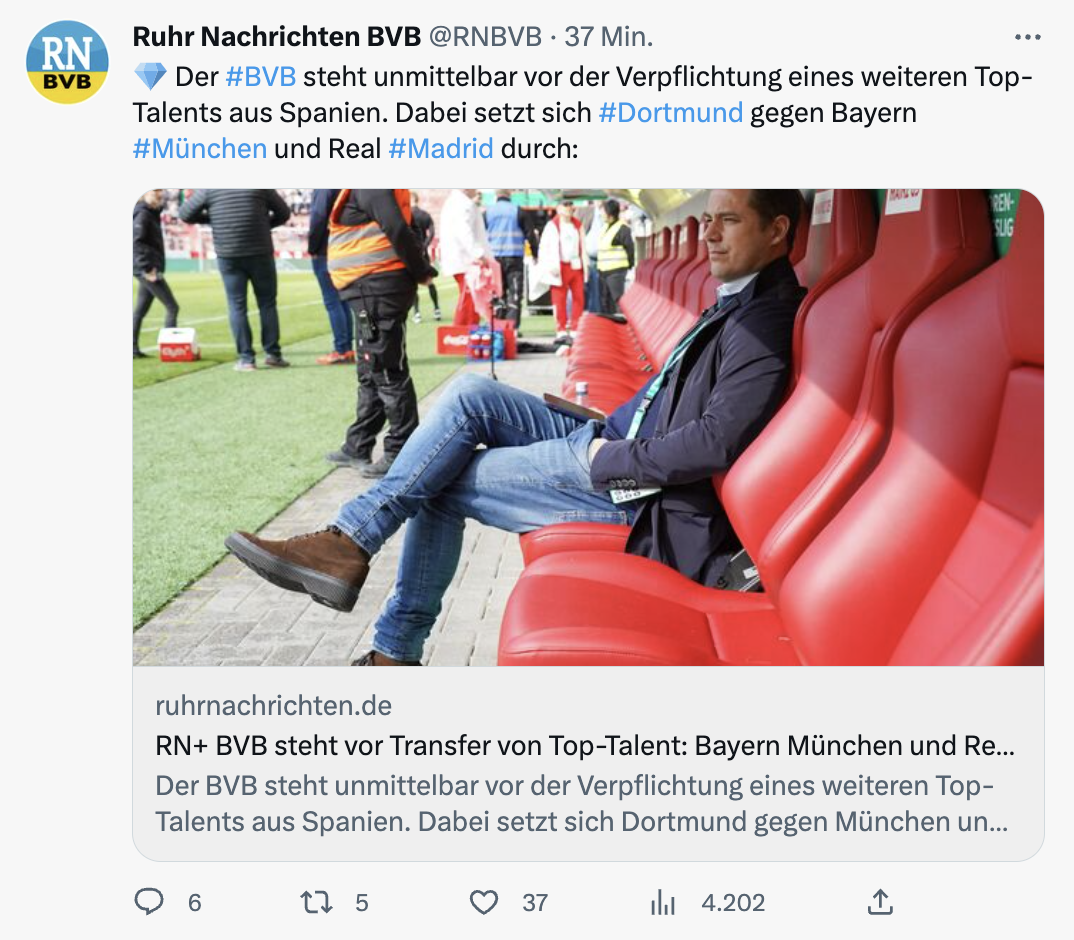Viewport: 1074px width, 940px height.
Task: Open the three-dot more options menu
Action: click(x=1027, y=37)
